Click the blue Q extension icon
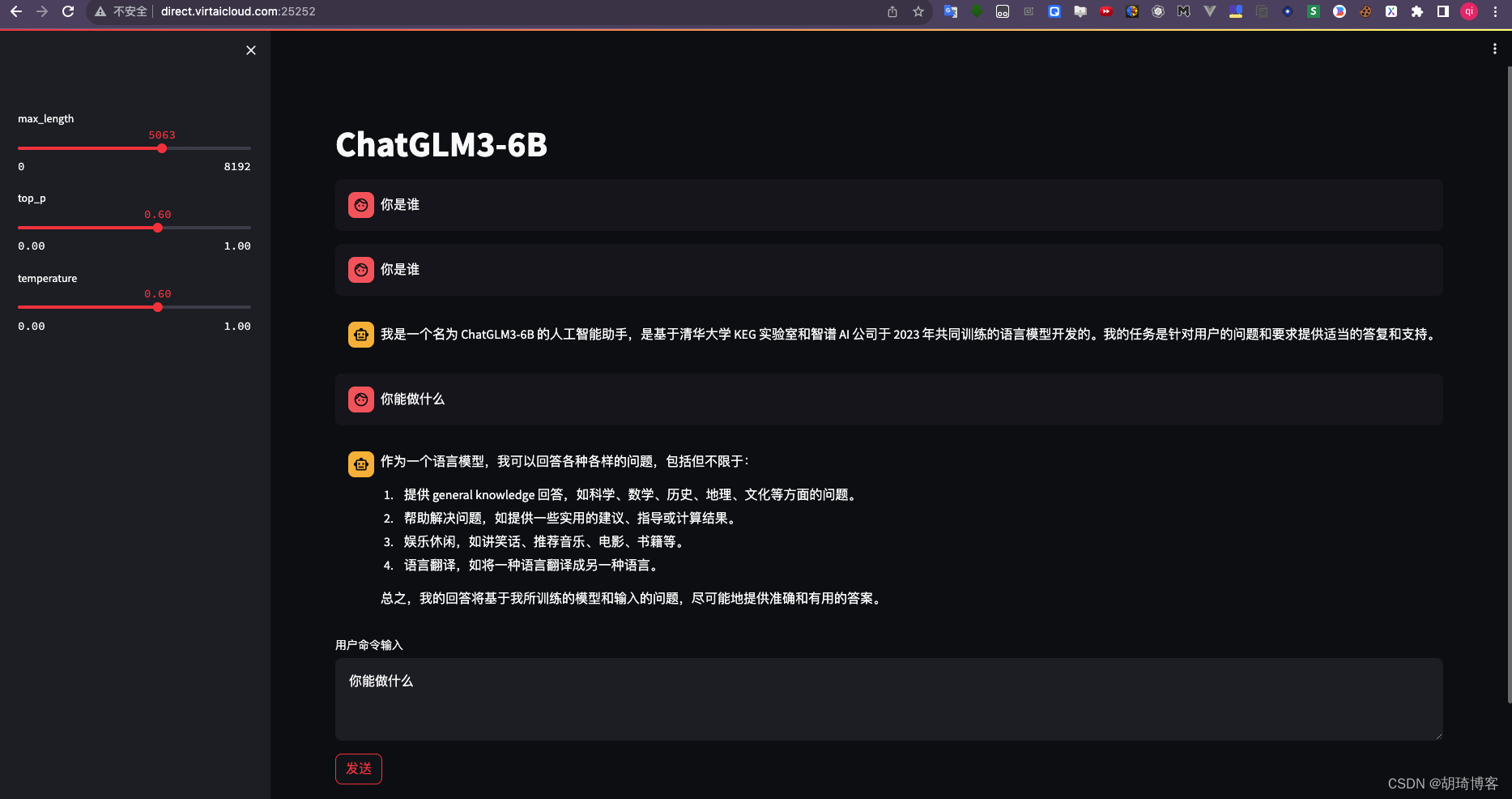The image size is (1512, 799). 1054,11
